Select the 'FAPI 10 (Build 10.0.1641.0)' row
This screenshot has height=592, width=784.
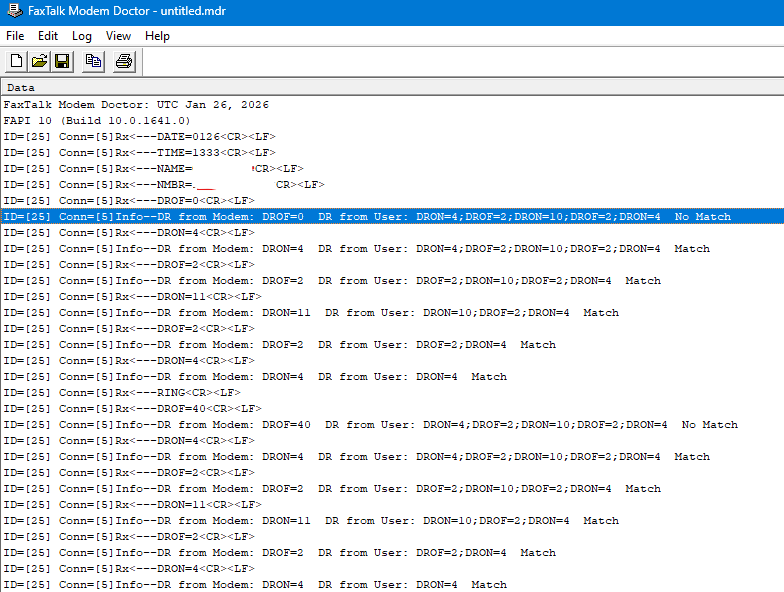(x=392, y=120)
